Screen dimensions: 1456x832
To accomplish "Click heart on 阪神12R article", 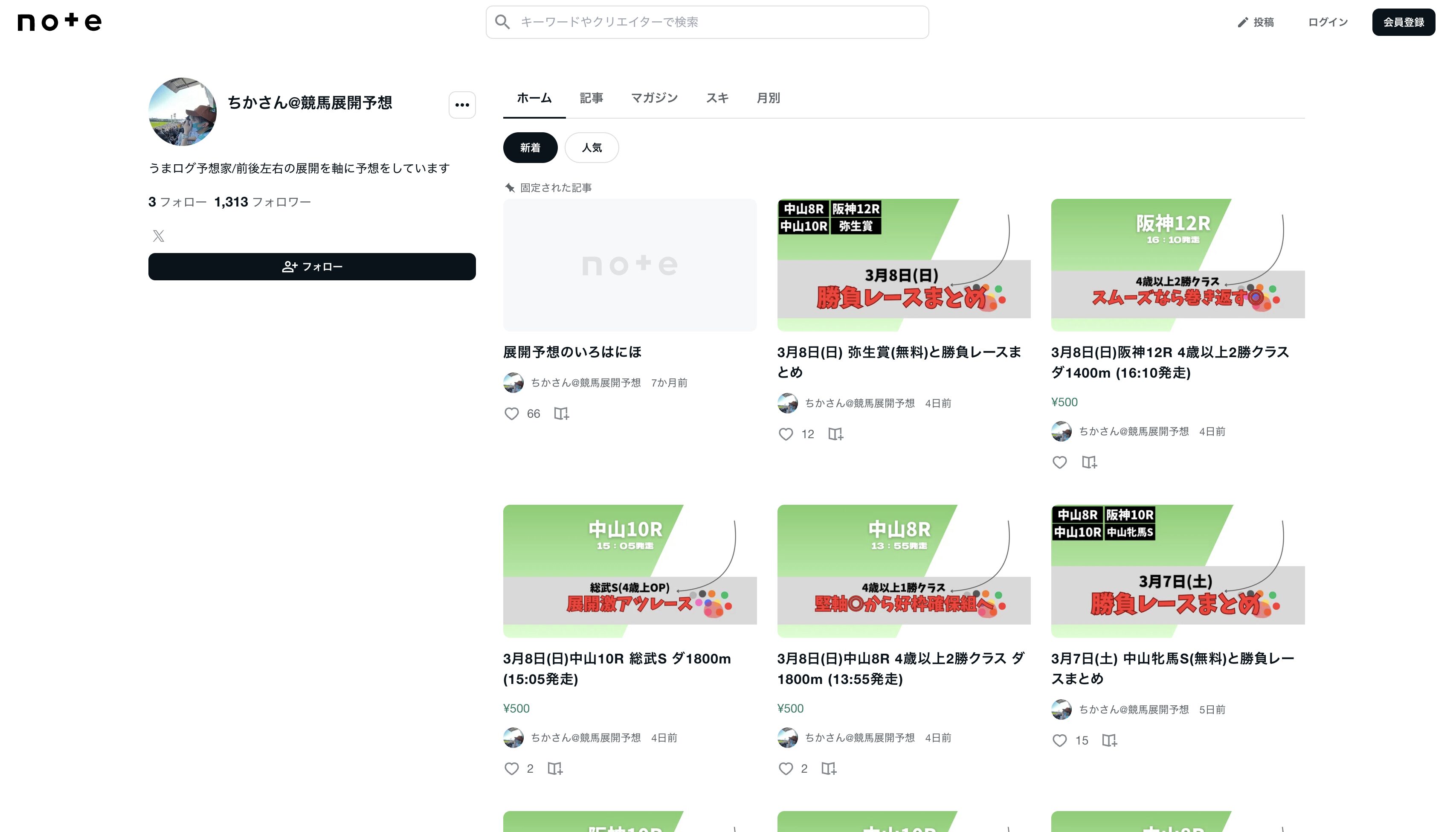I will [1059, 462].
